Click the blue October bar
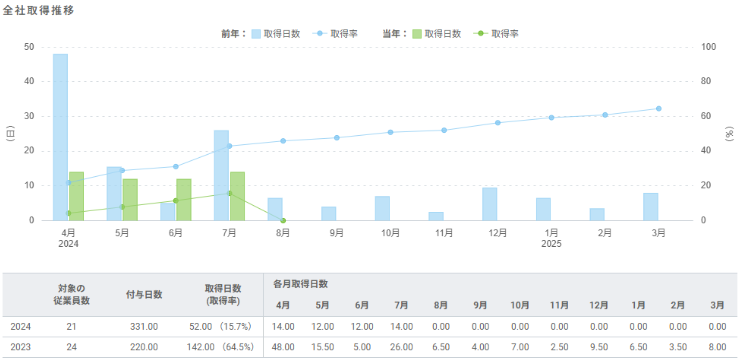This screenshot has width=740, height=362. tap(382, 208)
